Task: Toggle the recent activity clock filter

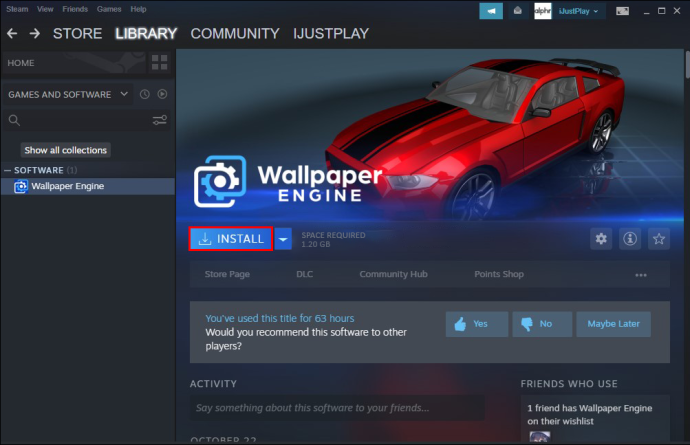Action: [x=144, y=94]
